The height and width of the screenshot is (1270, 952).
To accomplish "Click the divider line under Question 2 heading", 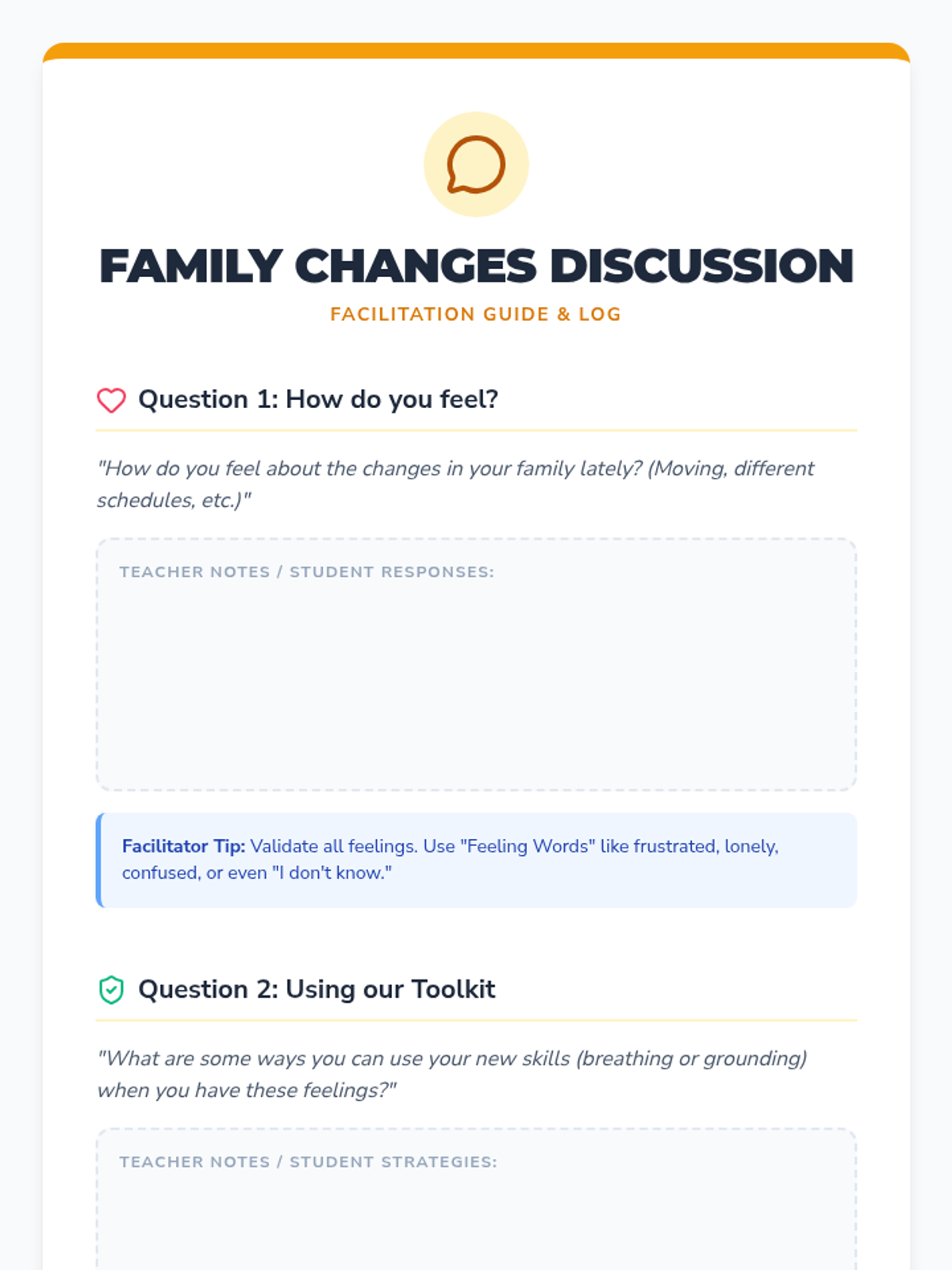I will point(476,1020).
